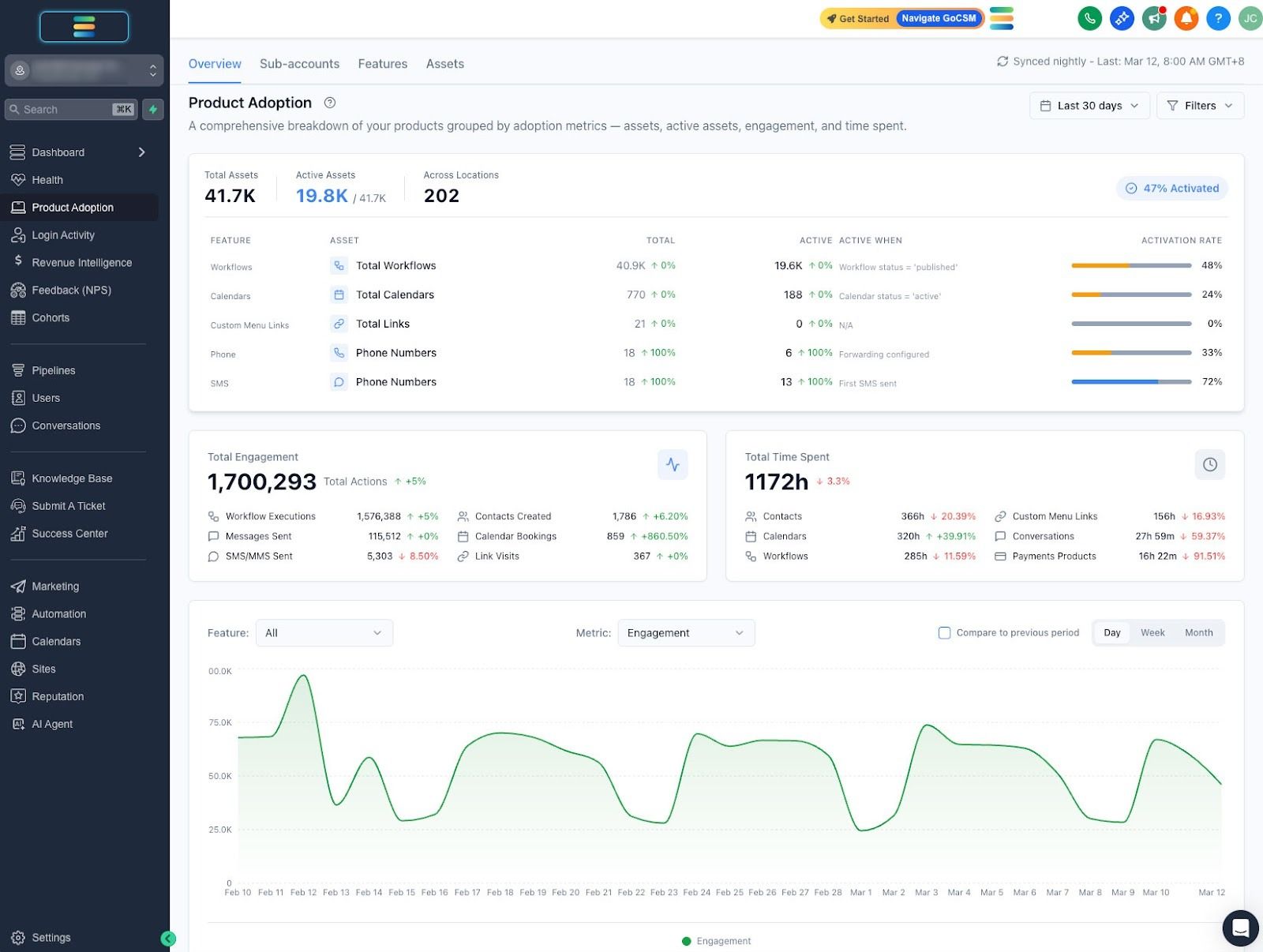Click the 47% Activated badge
This screenshot has height=952, width=1263.
click(1172, 188)
